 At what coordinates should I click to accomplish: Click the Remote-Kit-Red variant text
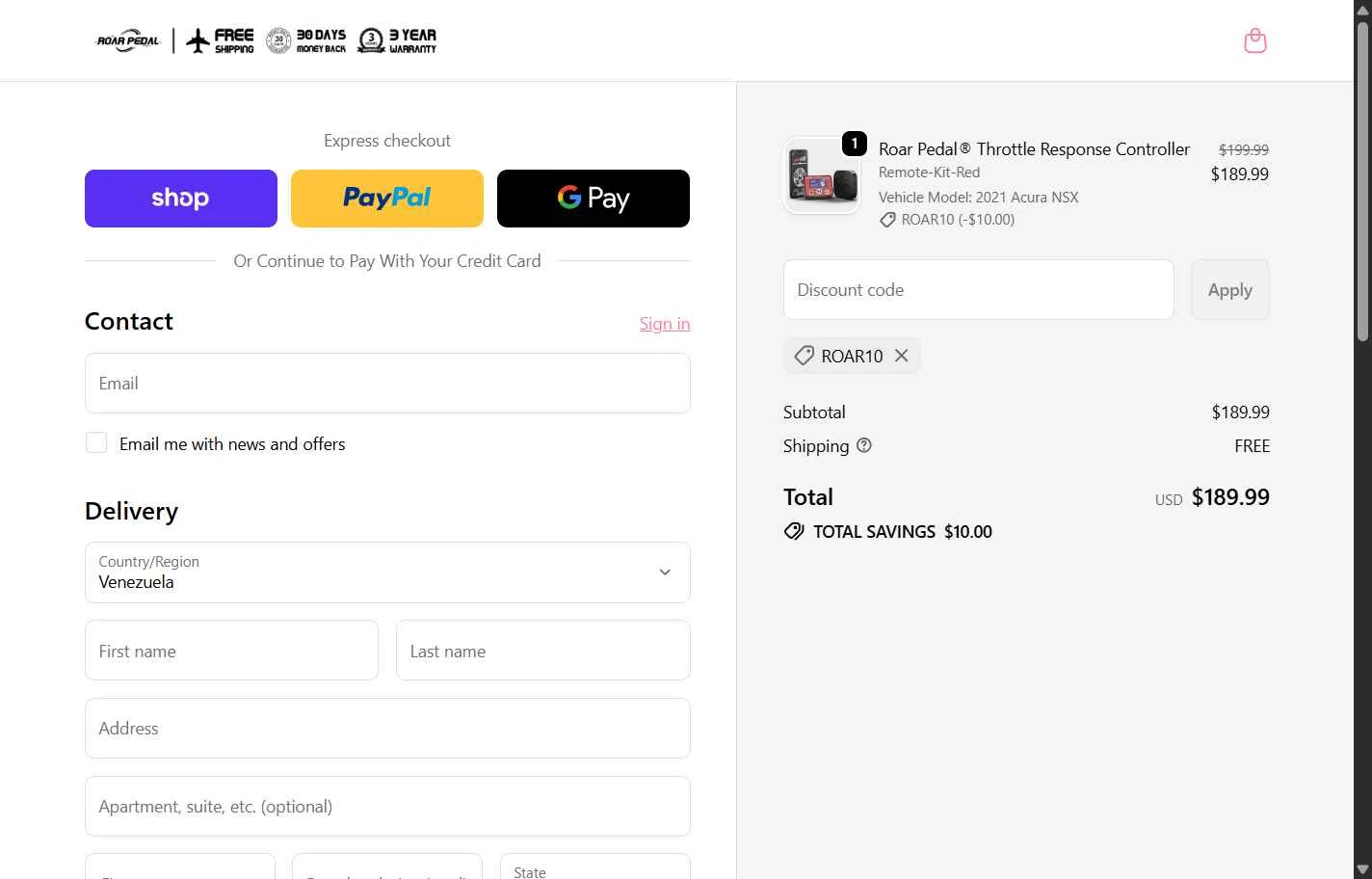(x=929, y=173)
